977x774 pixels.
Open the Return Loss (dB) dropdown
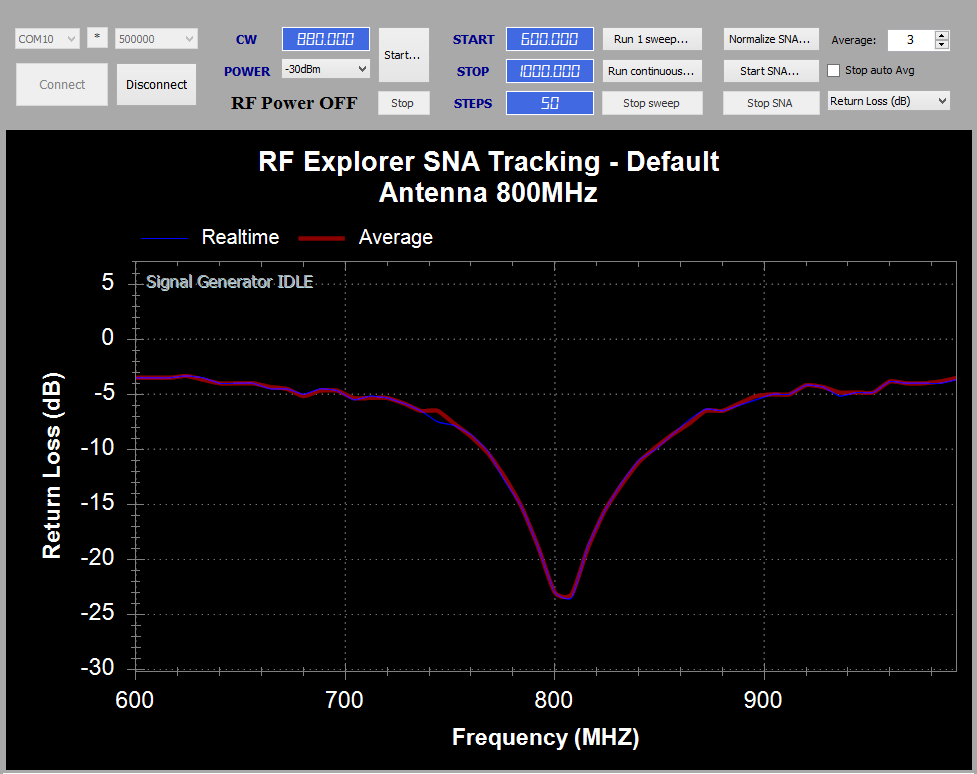pyautogui.click(x=889, y=101)
